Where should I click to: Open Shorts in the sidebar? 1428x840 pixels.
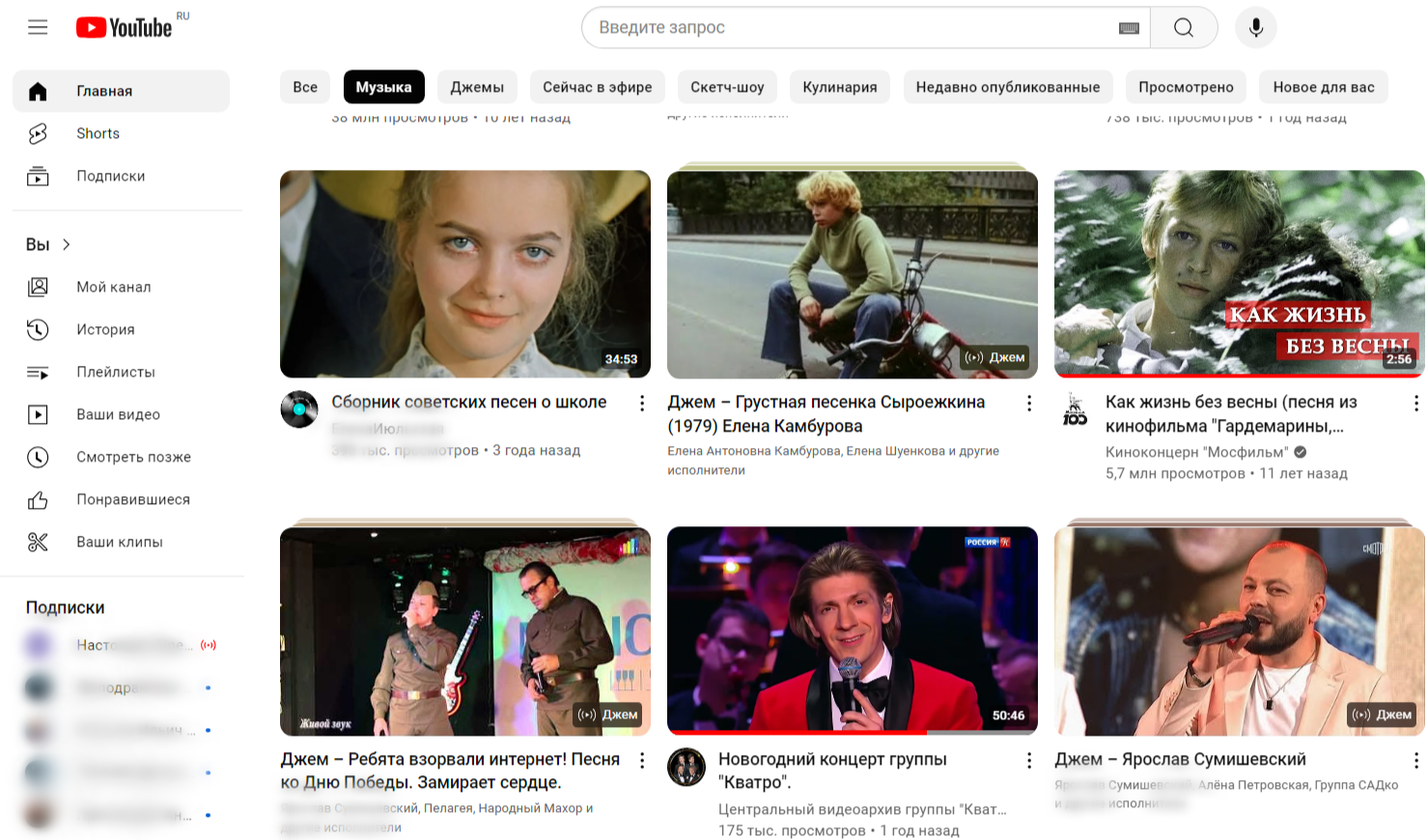coord(98,133)
